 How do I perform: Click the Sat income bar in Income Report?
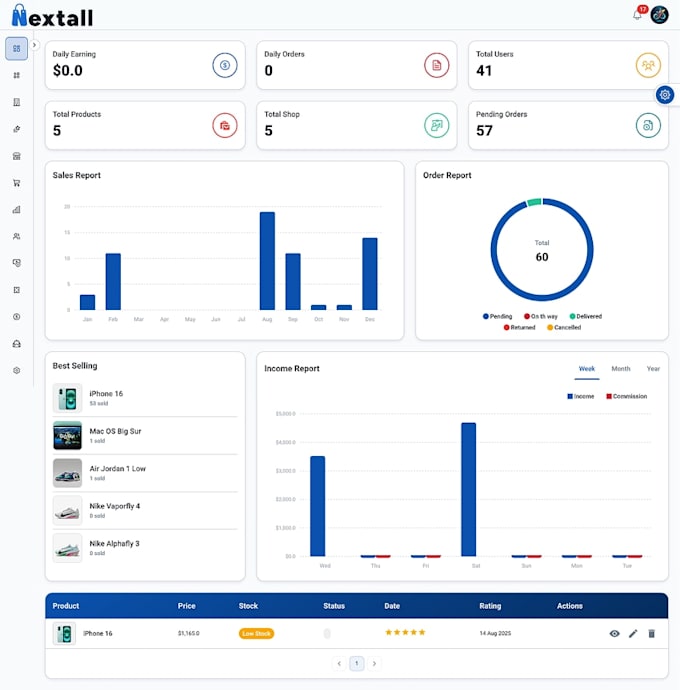[468, 489]
